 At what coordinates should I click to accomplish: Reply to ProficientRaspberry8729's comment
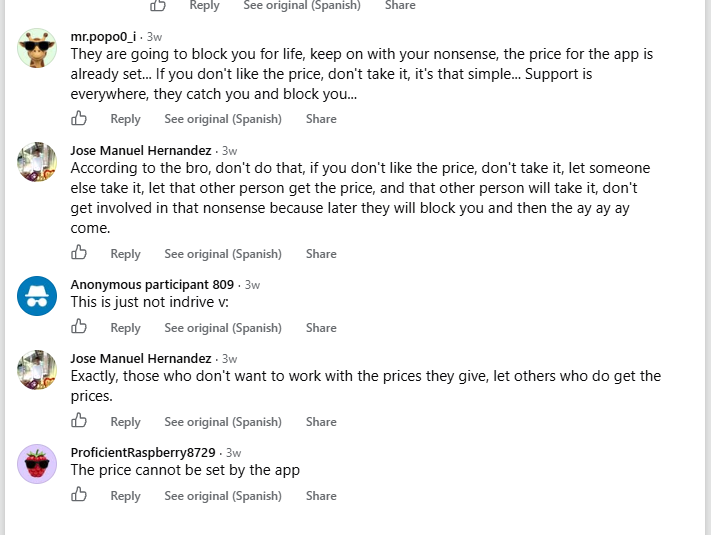[126, 496]
